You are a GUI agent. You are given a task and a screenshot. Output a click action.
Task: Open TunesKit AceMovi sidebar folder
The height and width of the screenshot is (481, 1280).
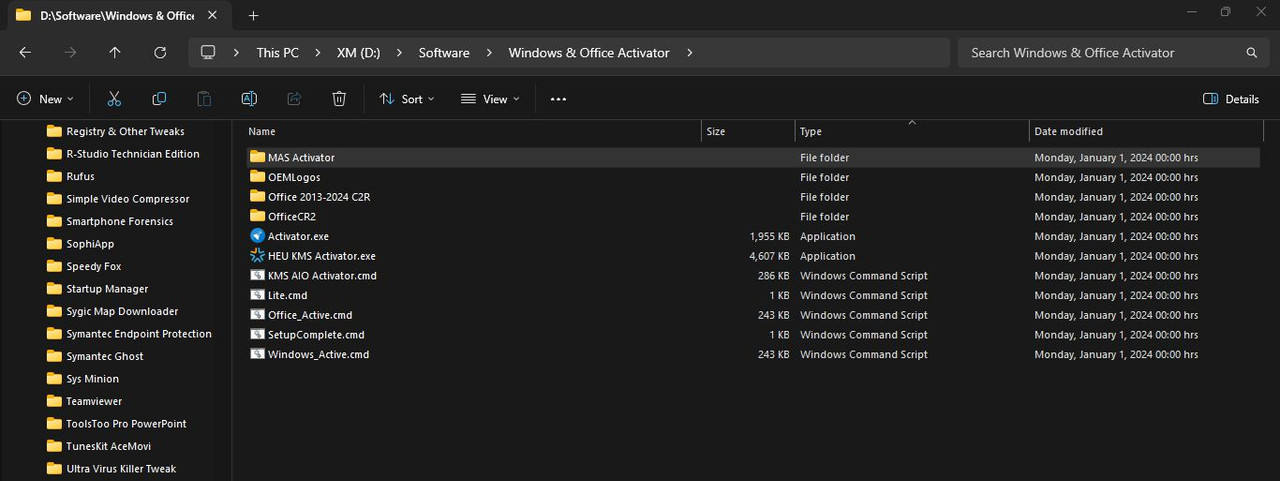100,446
